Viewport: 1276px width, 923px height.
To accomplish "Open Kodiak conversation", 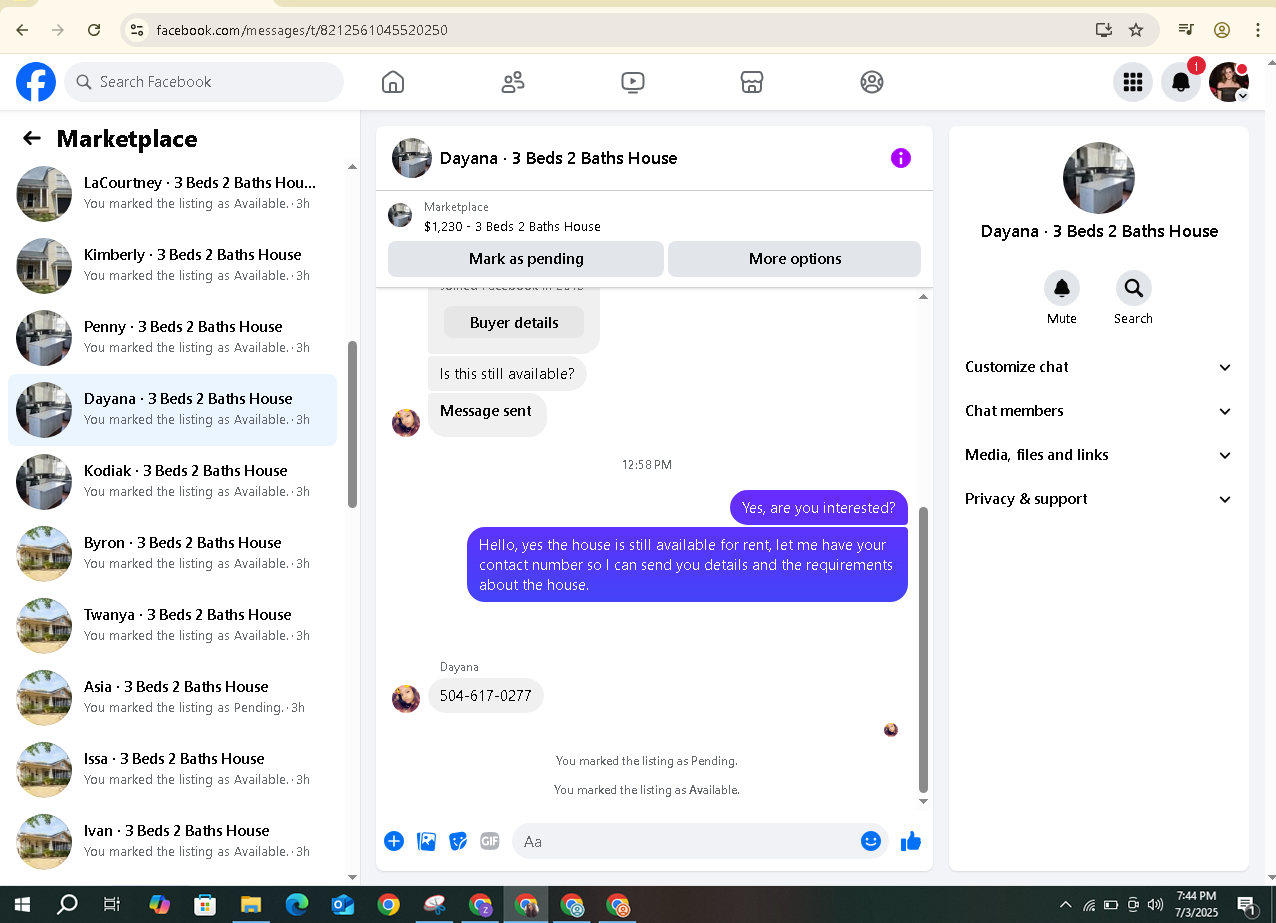I will pyautogui.click(x=172, y=482).
